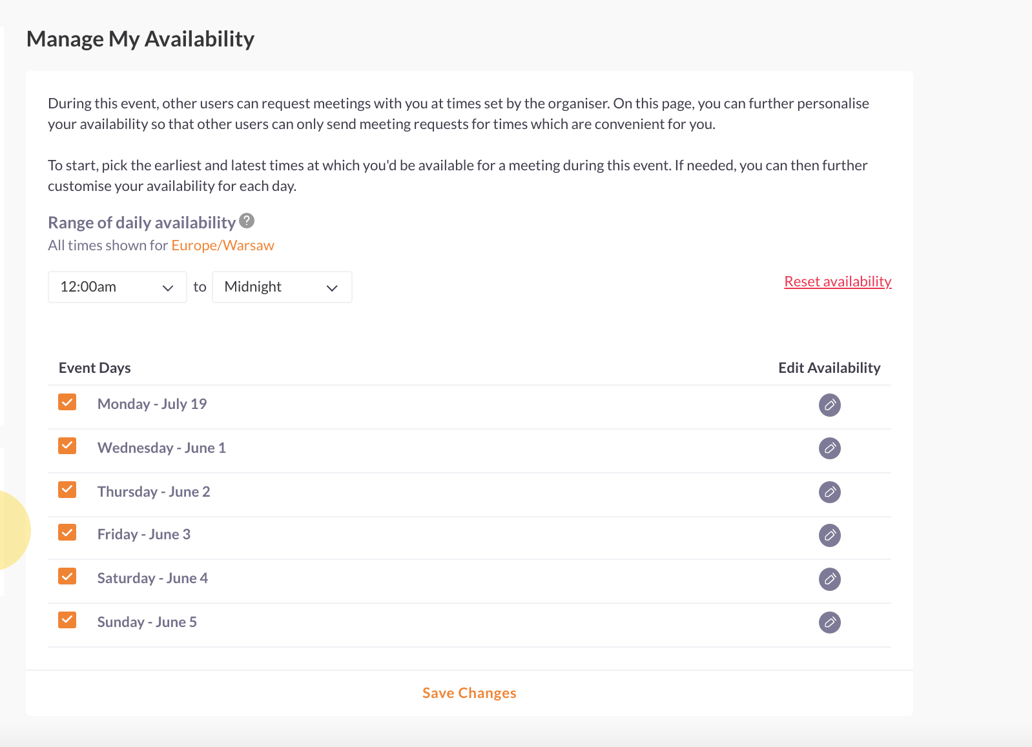The image size is (1032, 747).
Task: Open the help tooltip beside Range of daily availability
Action: 245,220
